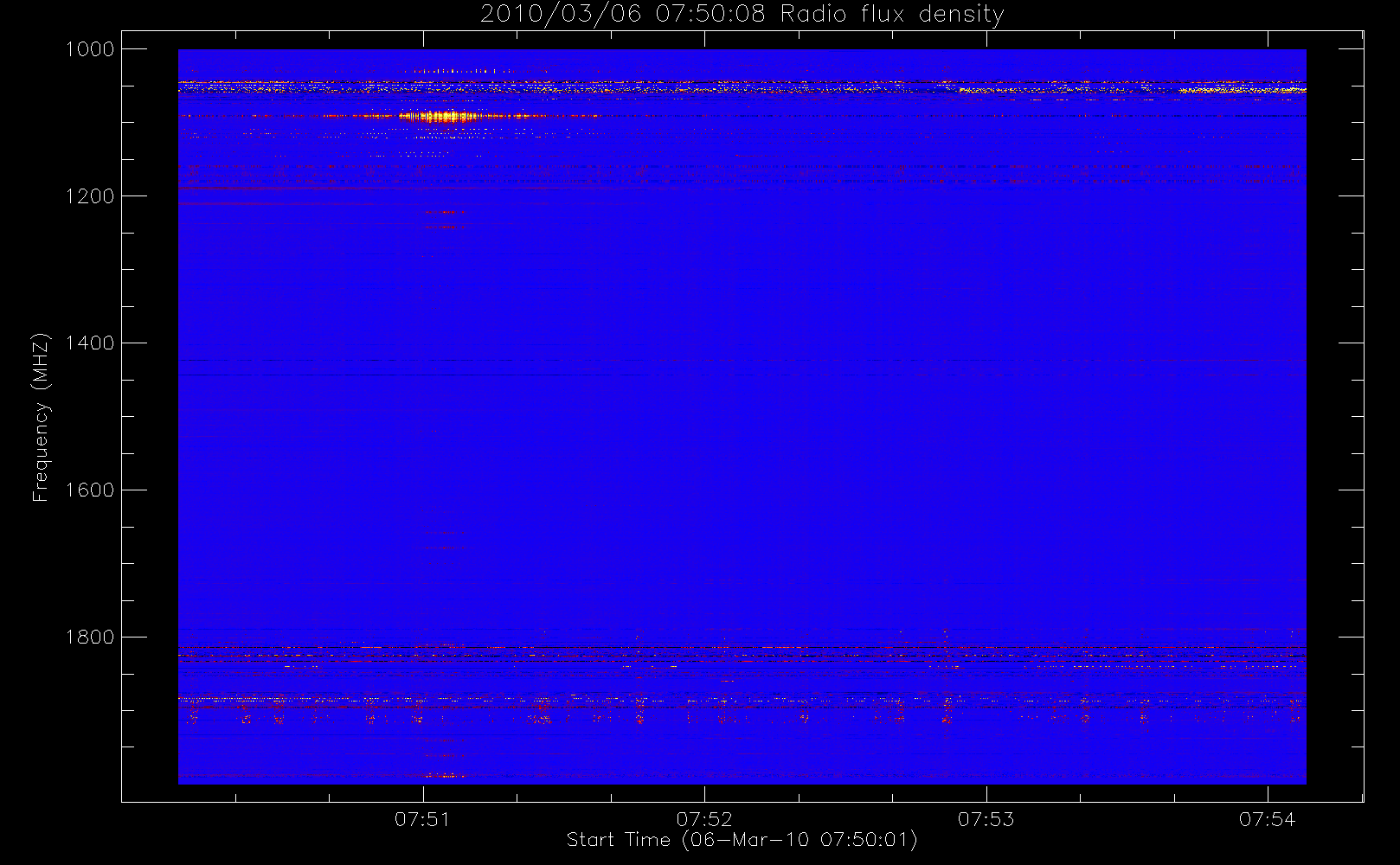The height and width of the screenshot is (865, 1400).
Task: Click the 07:53 time tick label
Action: pos(986,819)
